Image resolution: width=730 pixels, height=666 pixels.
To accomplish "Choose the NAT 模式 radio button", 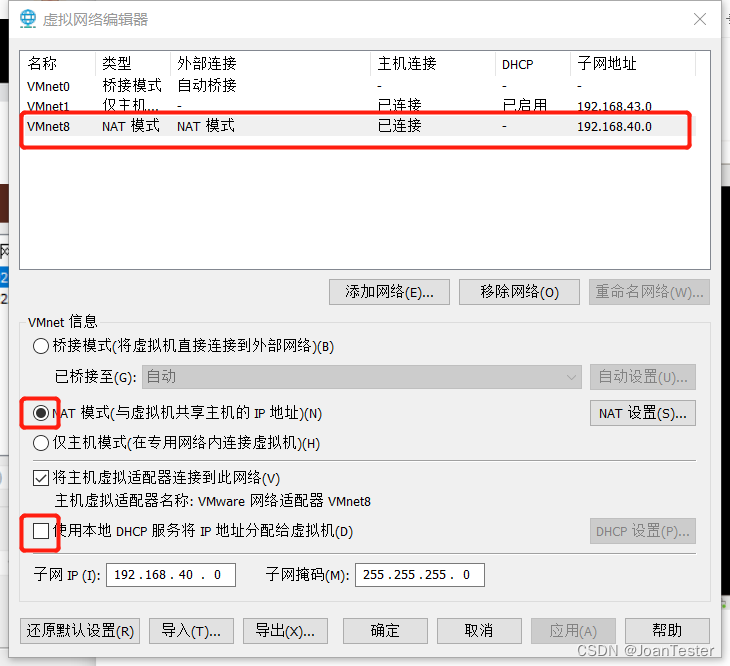I will pos(41,413).
